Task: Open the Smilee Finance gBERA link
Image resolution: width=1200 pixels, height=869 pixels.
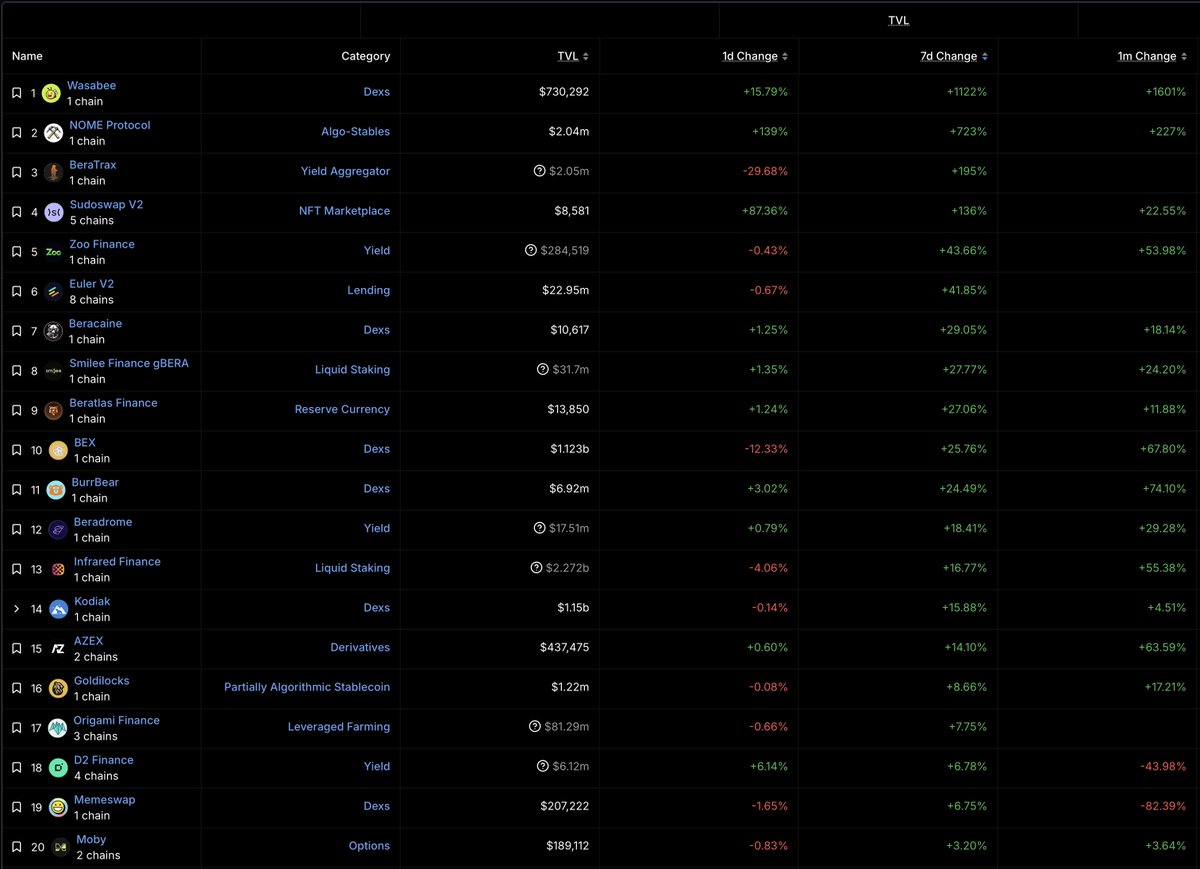Action: (x=129, y=363)
